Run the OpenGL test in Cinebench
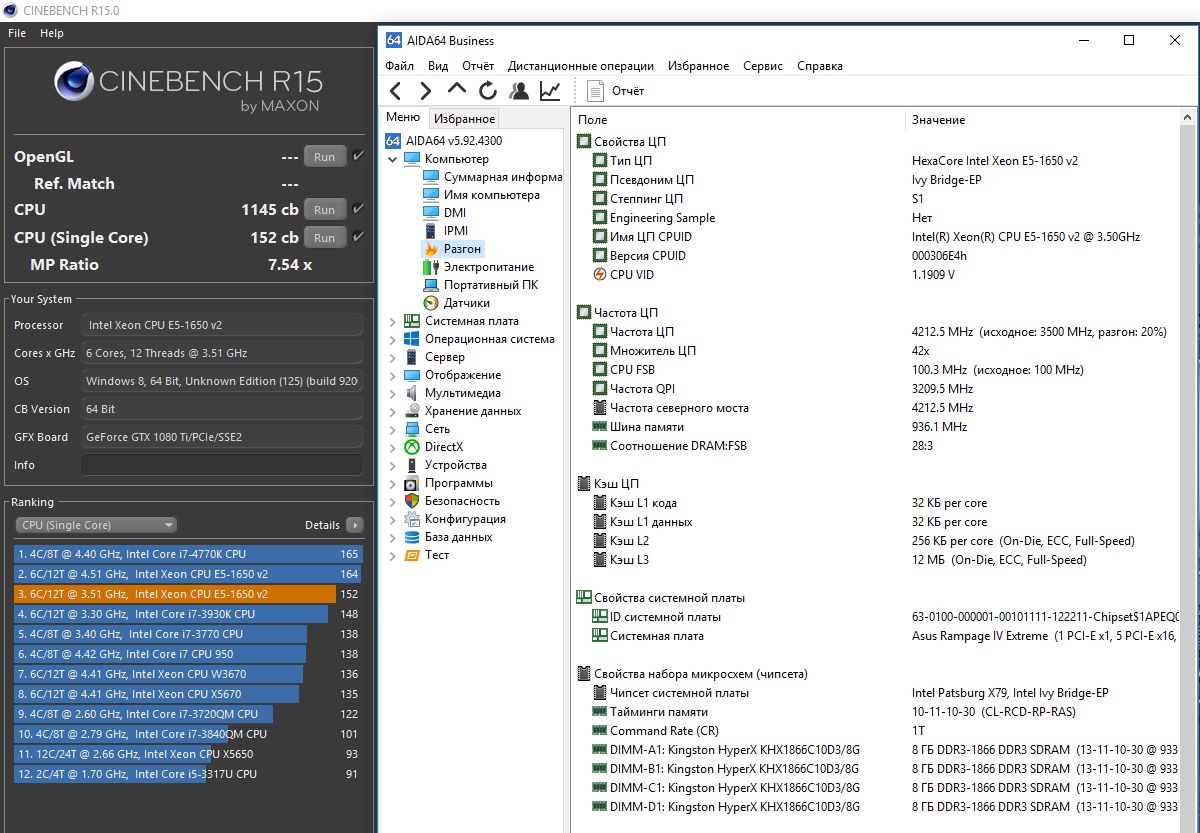 tap(324, 157)
